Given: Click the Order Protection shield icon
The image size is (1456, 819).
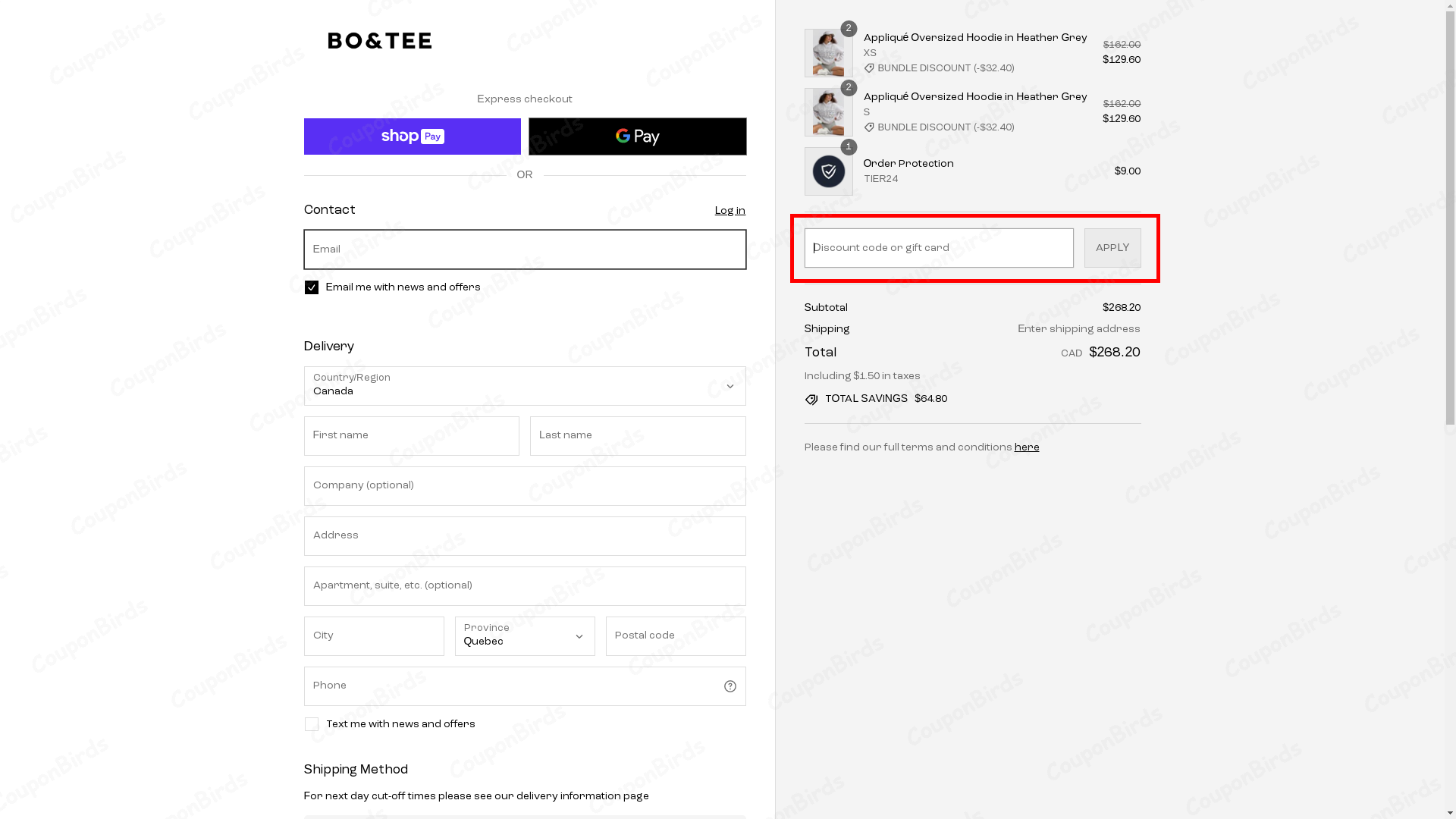Looking at the screenshot, I should 828,171.
